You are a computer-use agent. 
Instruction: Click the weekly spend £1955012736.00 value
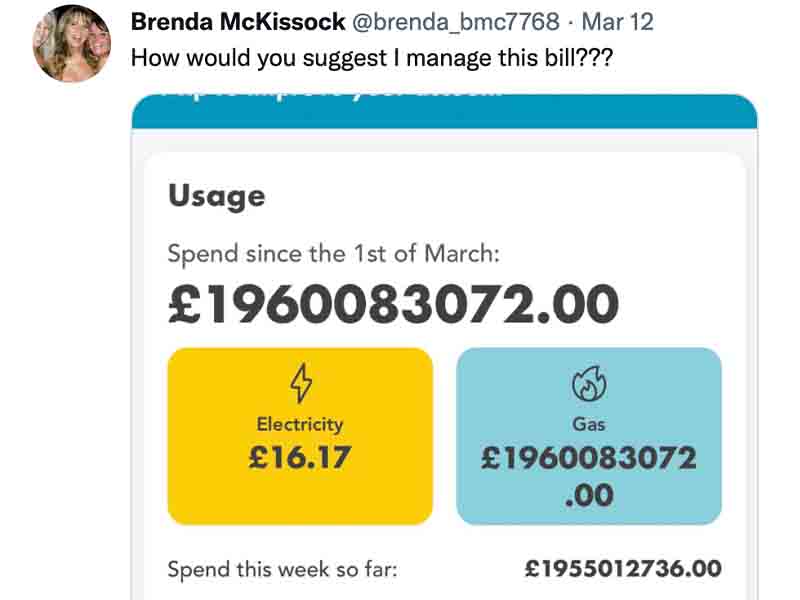pos(623,568)
